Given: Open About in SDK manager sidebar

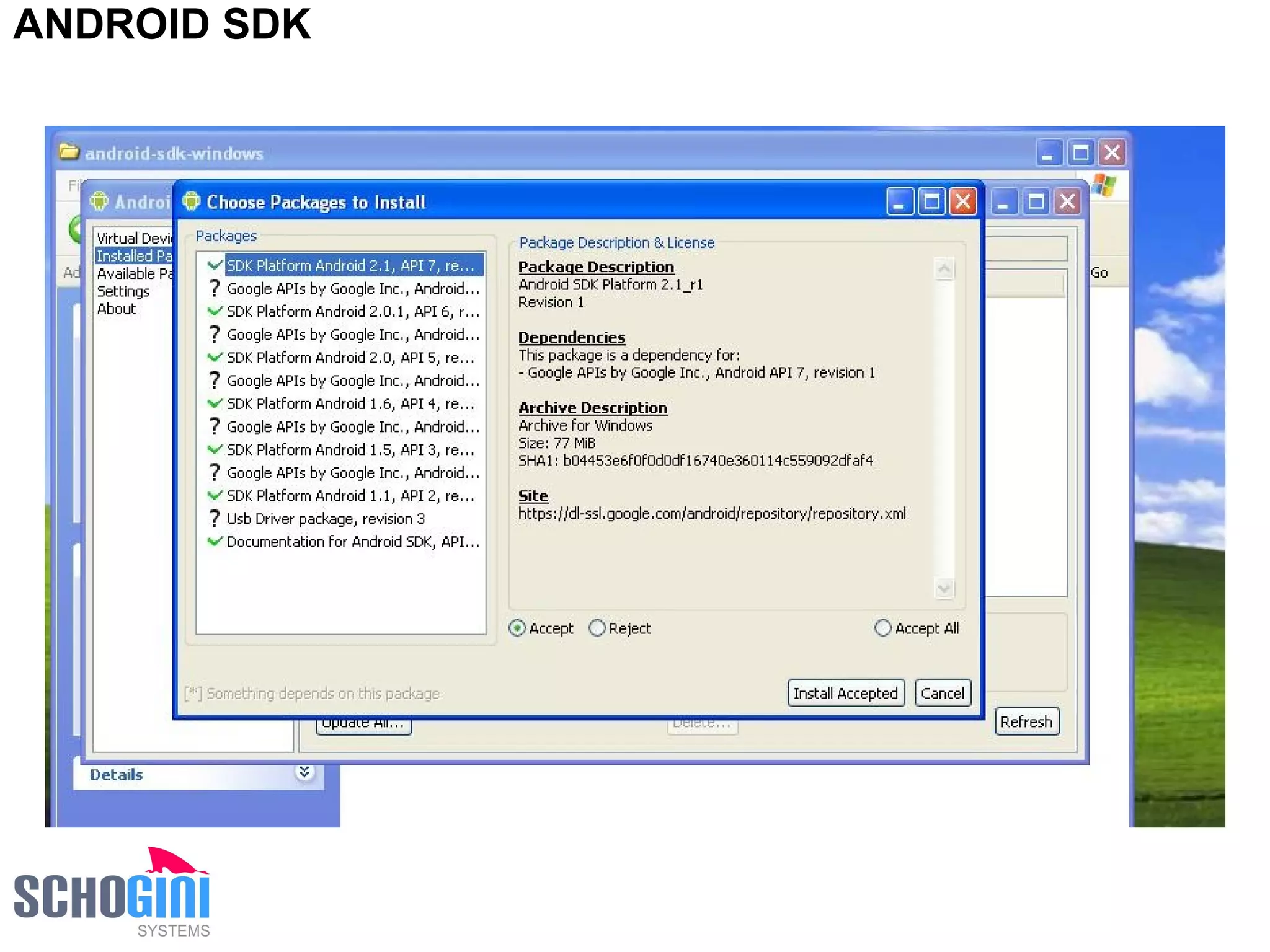Looking at the screenshot, I should coord(116,309).
